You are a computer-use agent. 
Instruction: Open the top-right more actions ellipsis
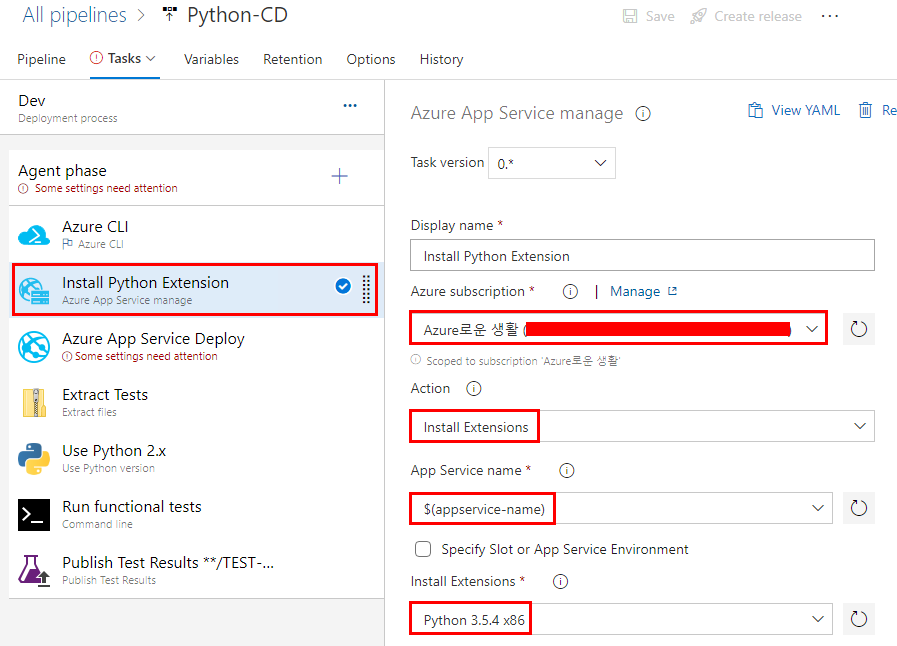(829, 16)
